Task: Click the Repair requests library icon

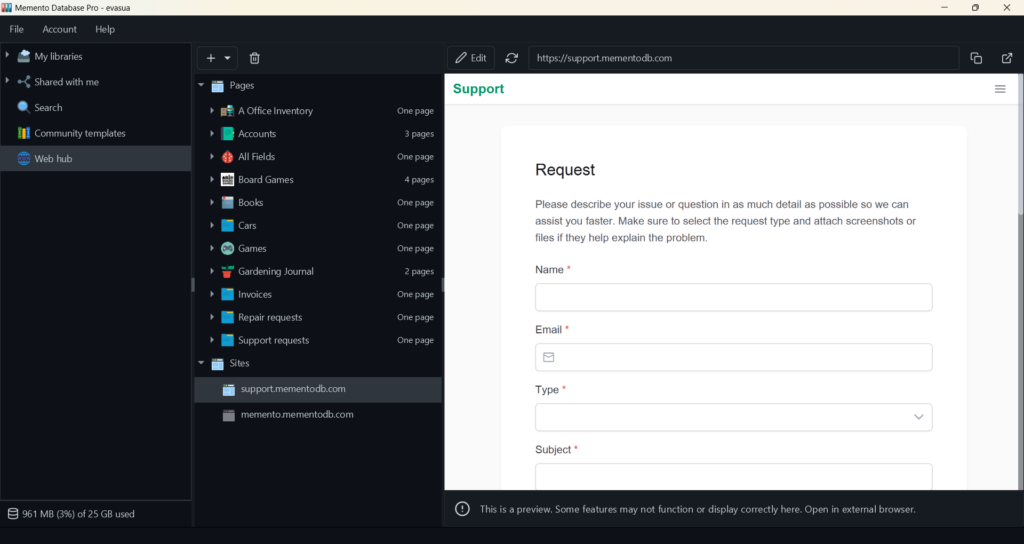Action: 227,317
